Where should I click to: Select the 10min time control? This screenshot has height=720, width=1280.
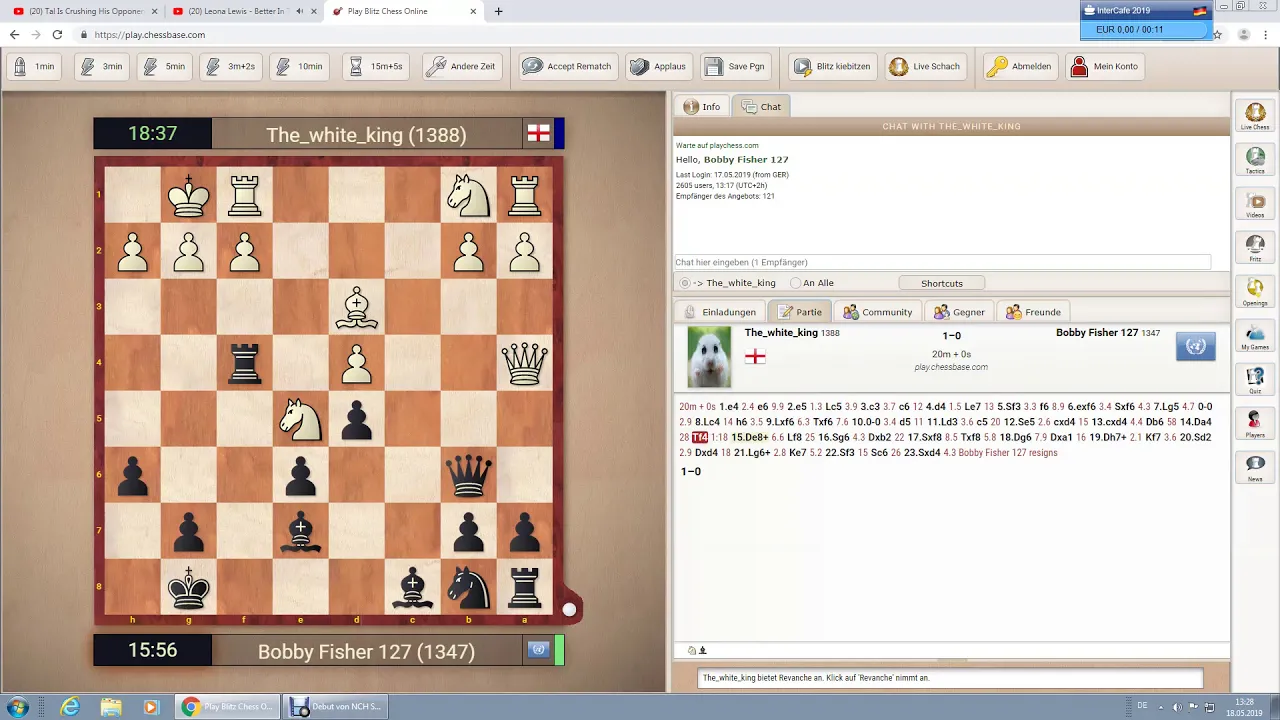tap(300, 66)
